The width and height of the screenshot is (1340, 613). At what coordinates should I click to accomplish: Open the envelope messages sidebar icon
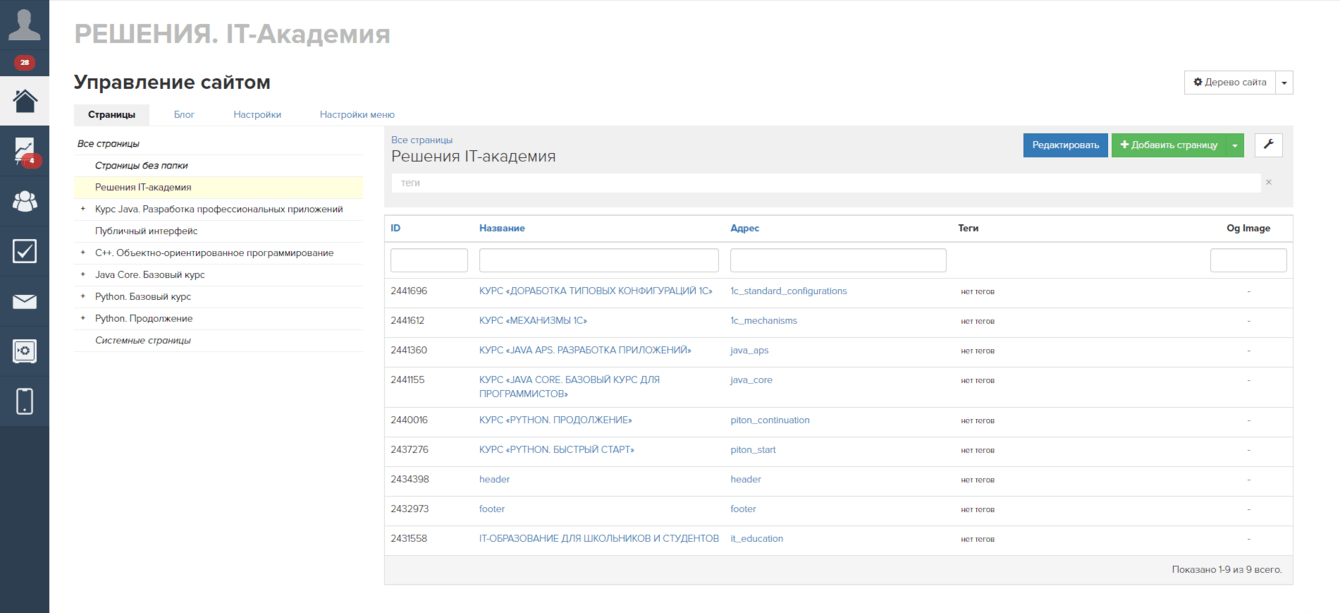24,301
